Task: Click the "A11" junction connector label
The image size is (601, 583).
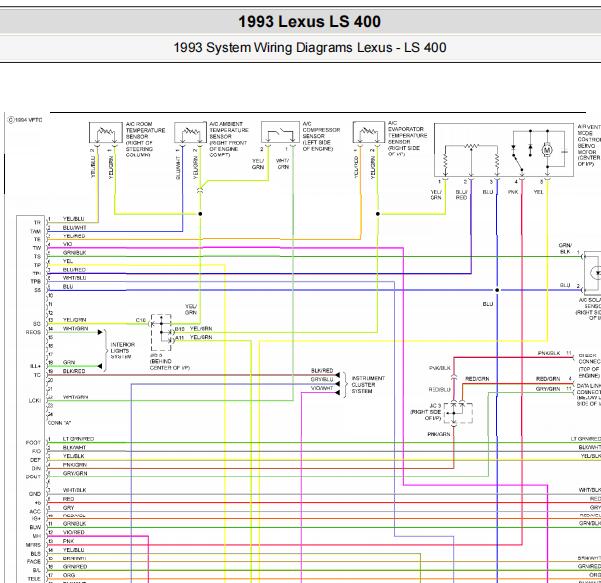Action: click(180, 338)
